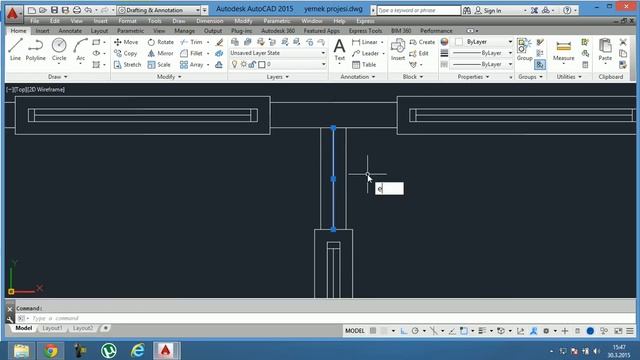Click the Undo arrow in quick access toolbar
The width and height of the screenshot is (640, 360).
click(88, 10)
